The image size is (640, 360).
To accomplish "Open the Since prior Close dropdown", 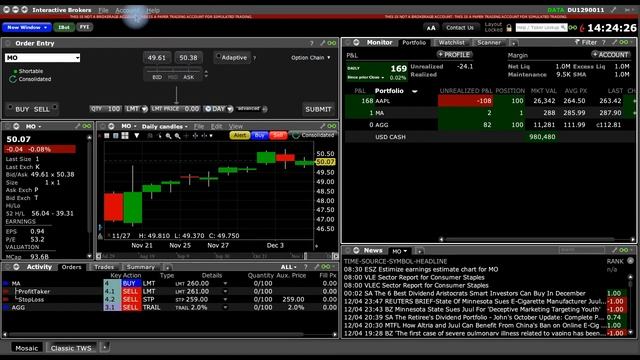I will point(366,77).
